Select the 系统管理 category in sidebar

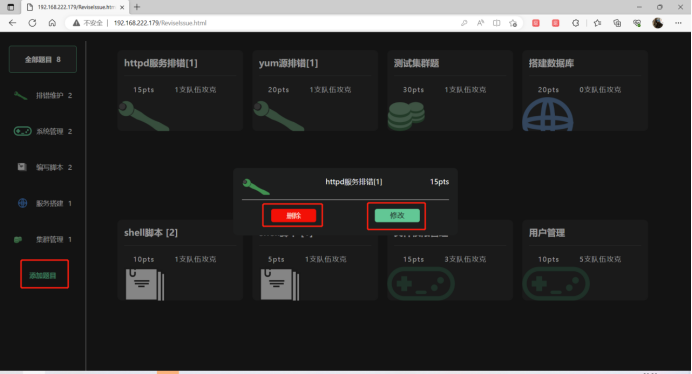(43, 131)
